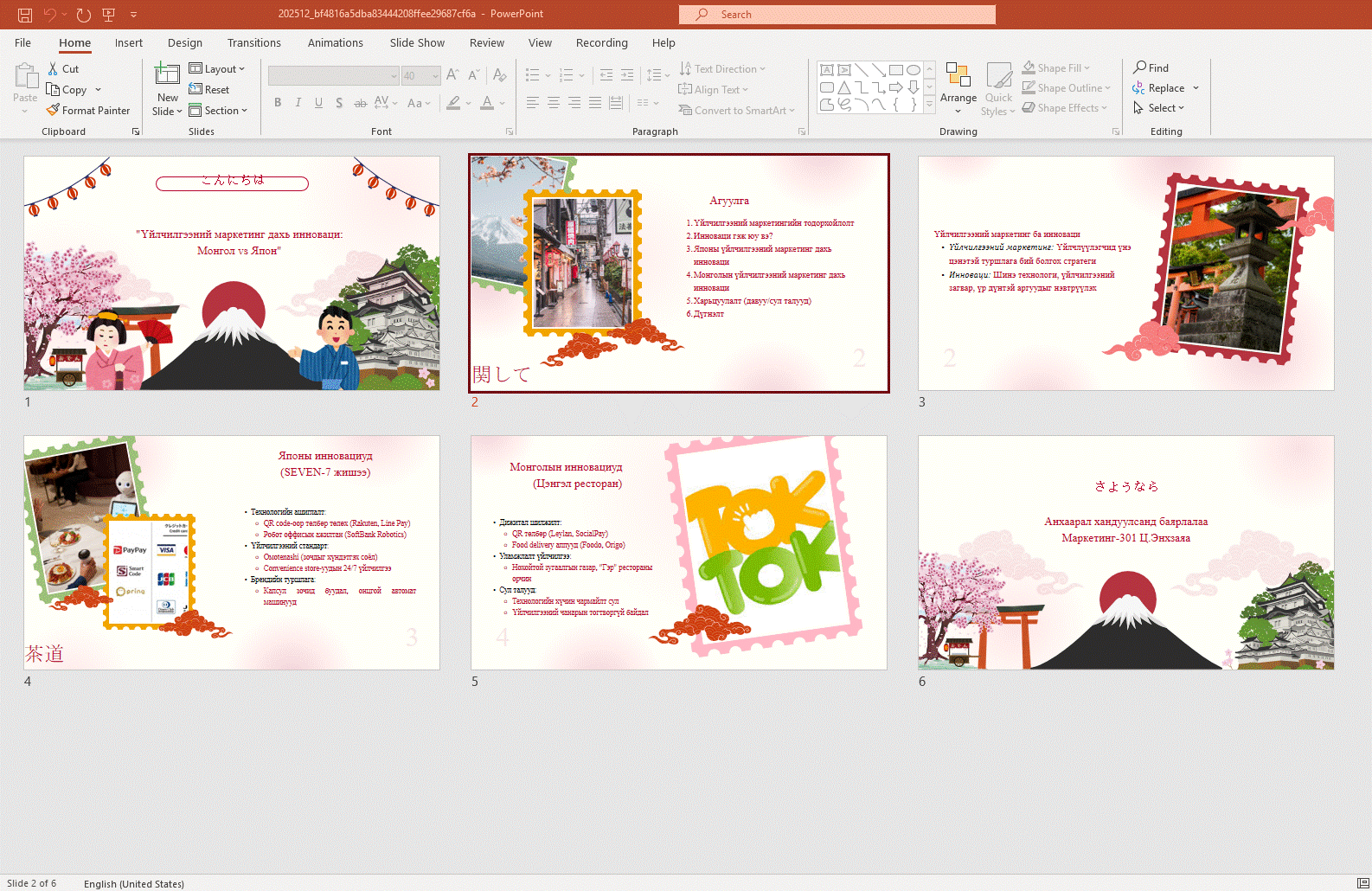Click the Redo icon in title bar
Viewport: 1372px width, 891px height.
(x=84, y=15)
